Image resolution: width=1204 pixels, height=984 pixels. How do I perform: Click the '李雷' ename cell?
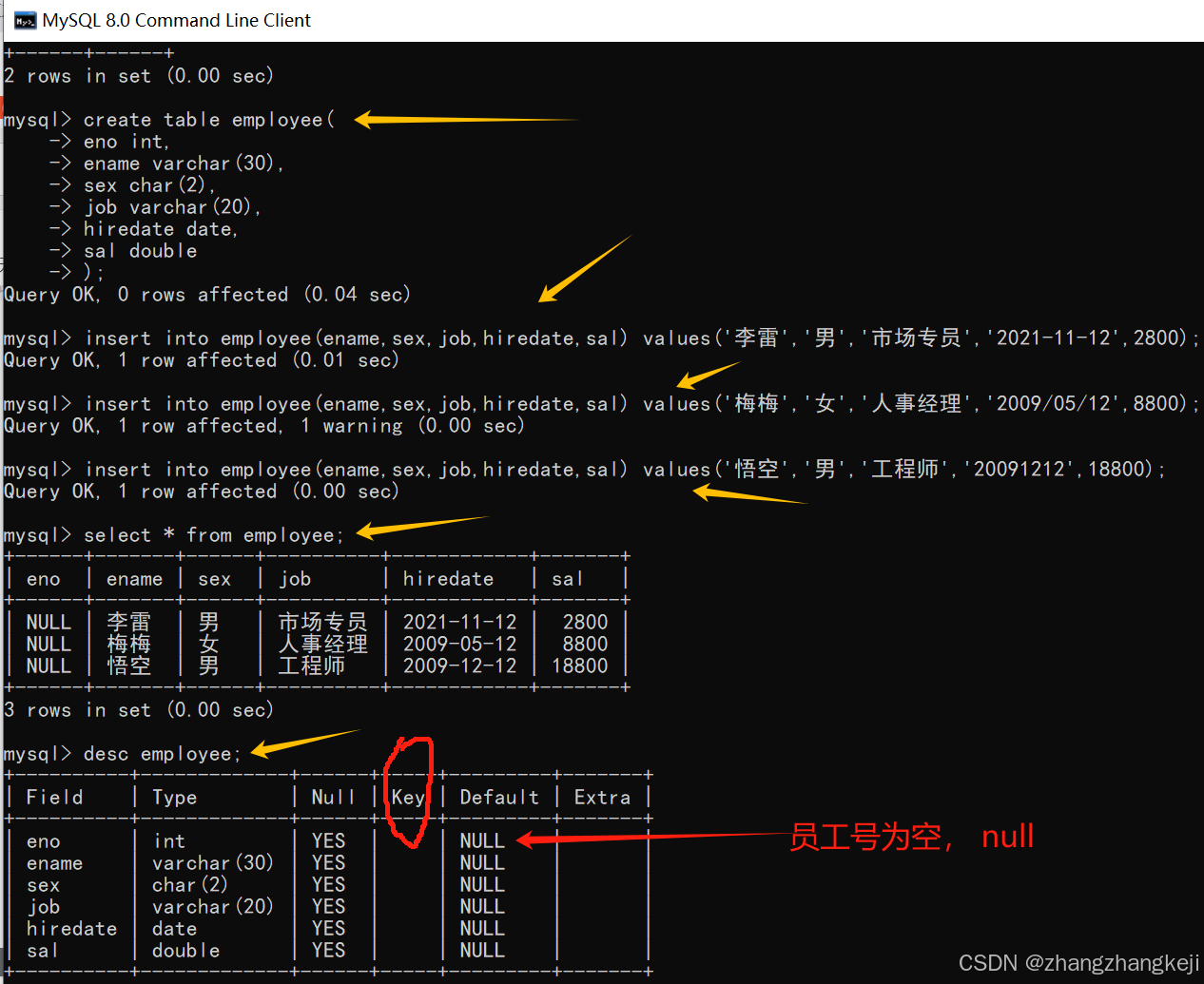pyautogui.click(x=128, y=623)
